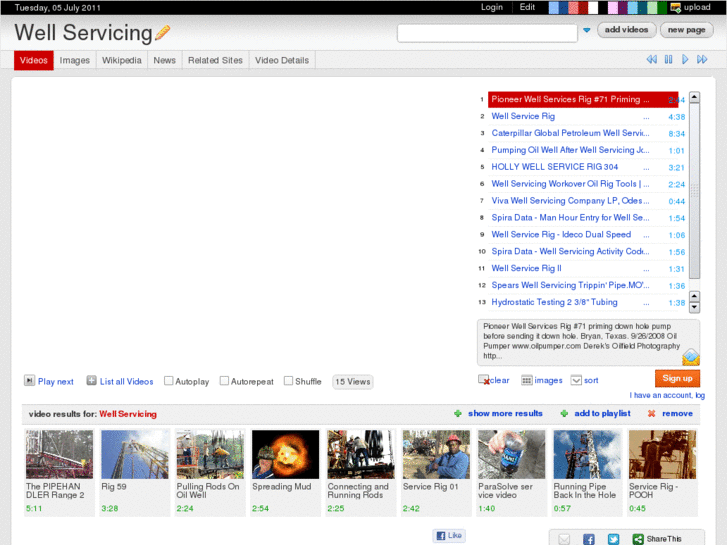Image resolution: width=727 pixels, height=545 pixels.
Task: Open the Wikipedia tab
Action: click(x=122, y=60)
